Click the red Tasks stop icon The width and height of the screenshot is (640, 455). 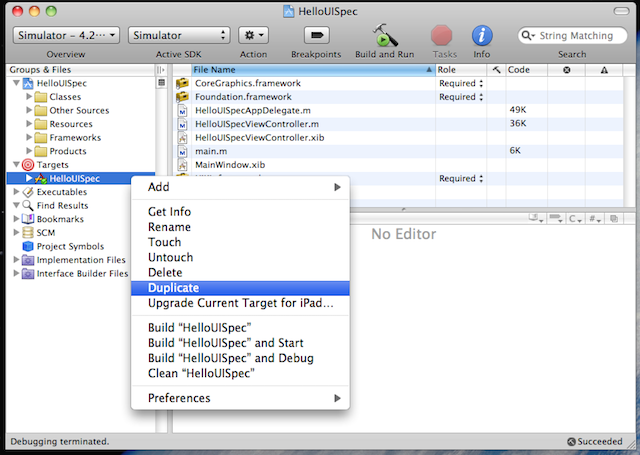[x=442, y=36]
